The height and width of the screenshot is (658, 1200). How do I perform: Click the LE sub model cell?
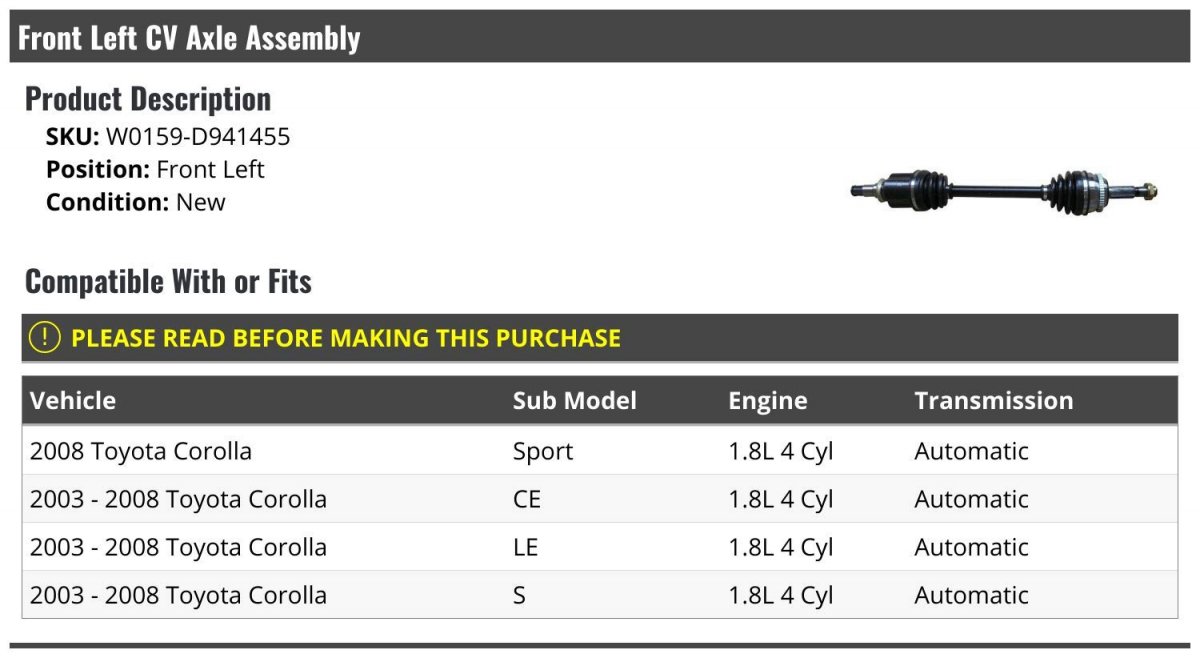[526, 547]
